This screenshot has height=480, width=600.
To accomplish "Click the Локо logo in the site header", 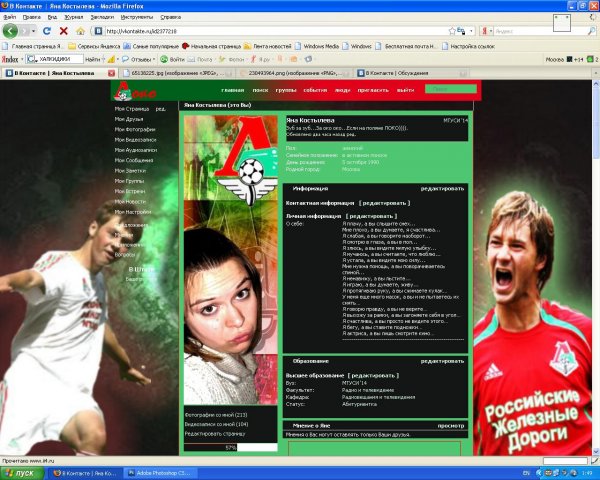I will [x=135, y=91].
